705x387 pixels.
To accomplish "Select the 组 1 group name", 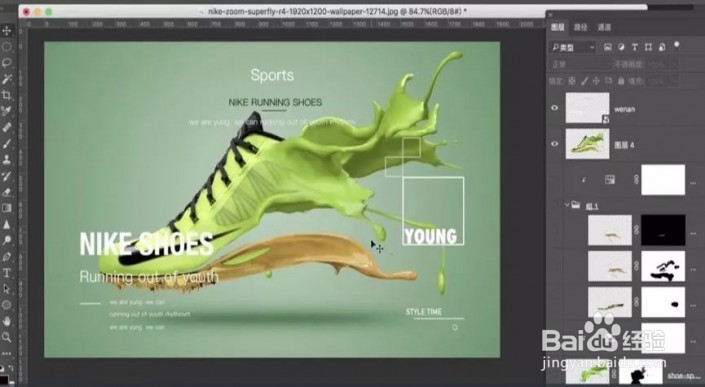I will [592, 207].
